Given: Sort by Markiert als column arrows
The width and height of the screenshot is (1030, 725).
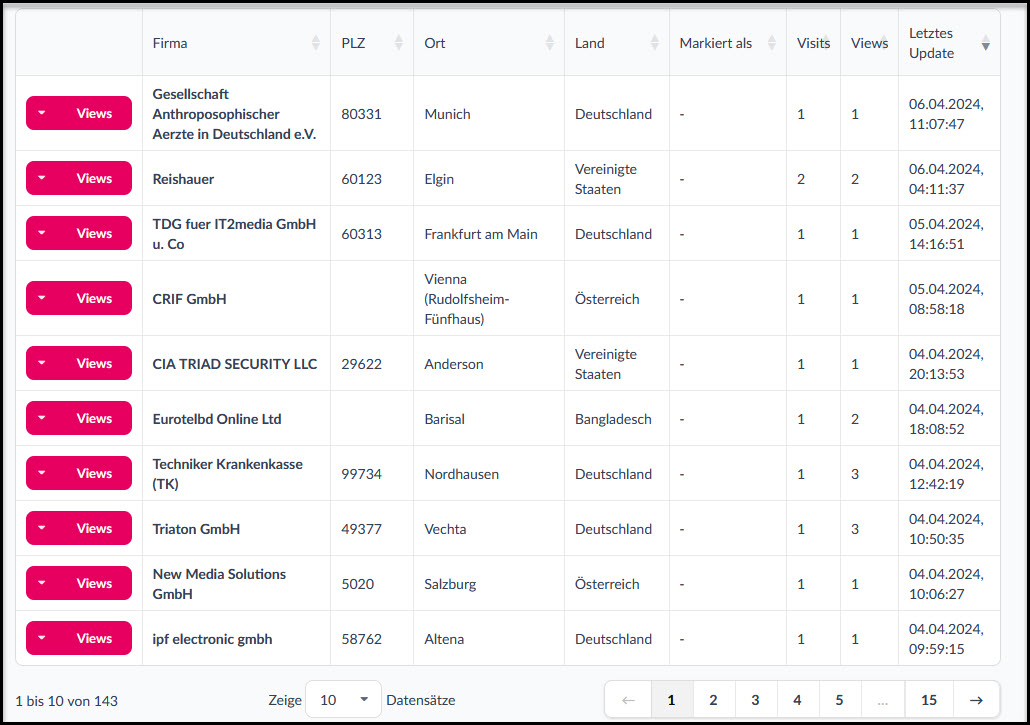Looking at the screenshot, I should tap(772, 43).
